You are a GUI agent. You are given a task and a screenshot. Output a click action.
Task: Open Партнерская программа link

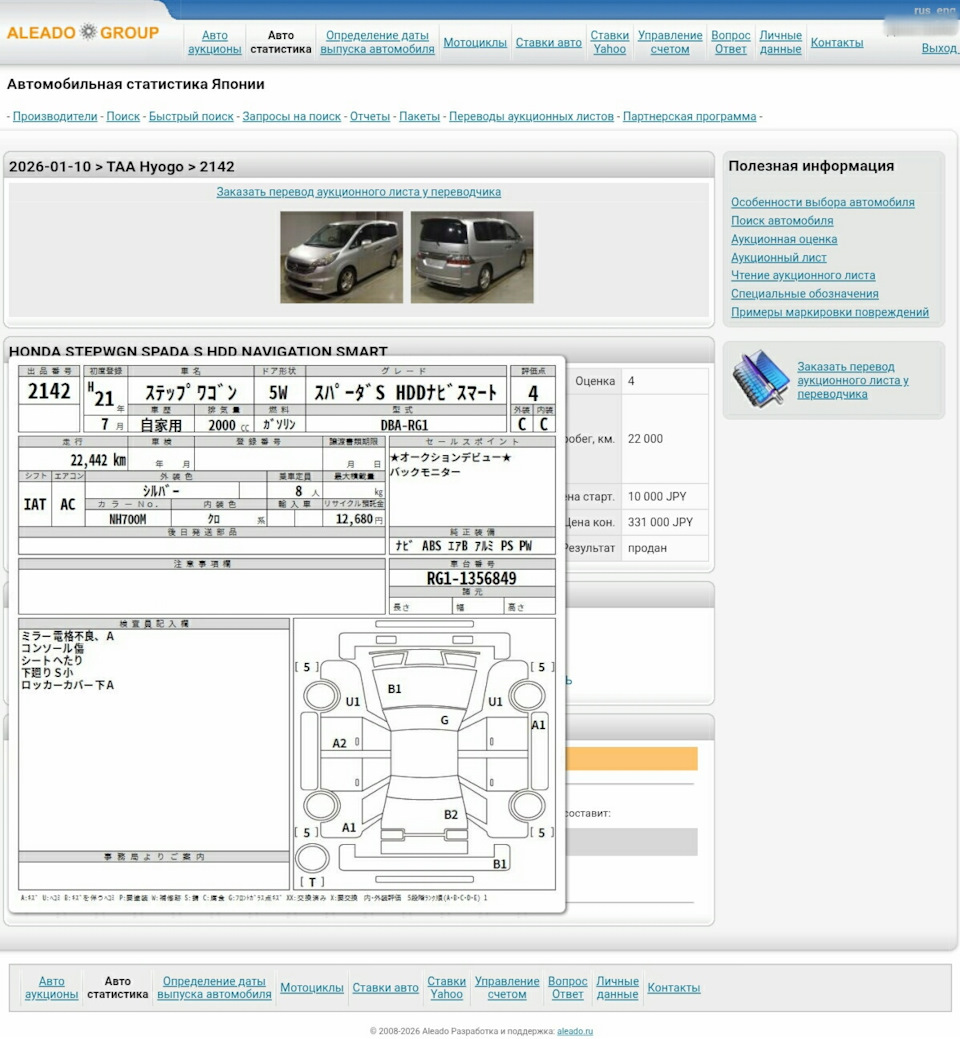[x=689, y=116]
